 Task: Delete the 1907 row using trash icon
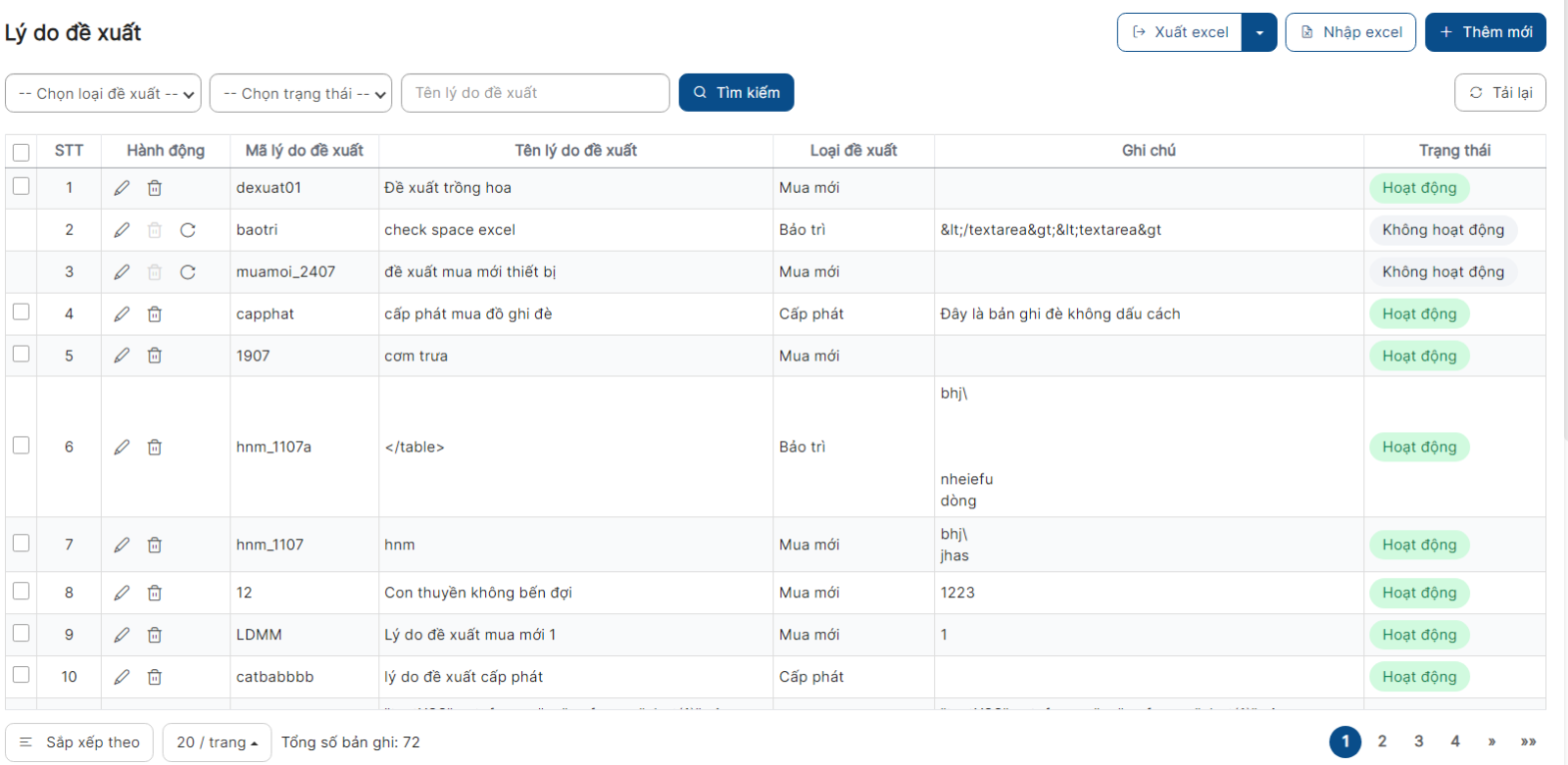[155, 356]
